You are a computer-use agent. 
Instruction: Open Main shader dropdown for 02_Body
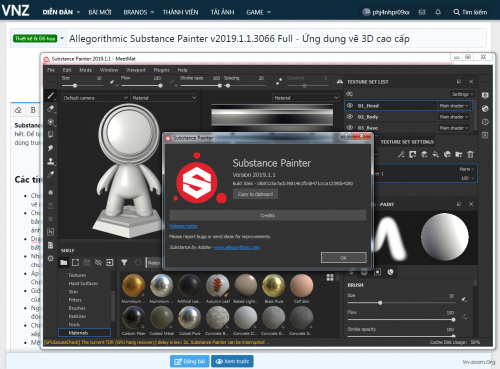(454, 117)
